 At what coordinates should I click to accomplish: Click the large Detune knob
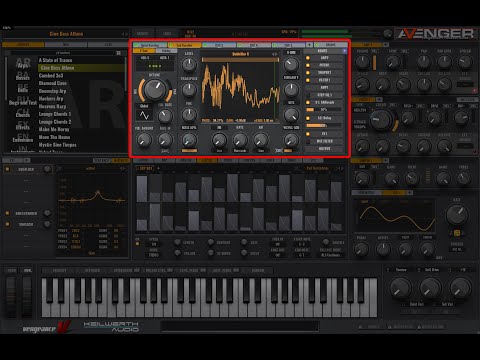[154, 90]
